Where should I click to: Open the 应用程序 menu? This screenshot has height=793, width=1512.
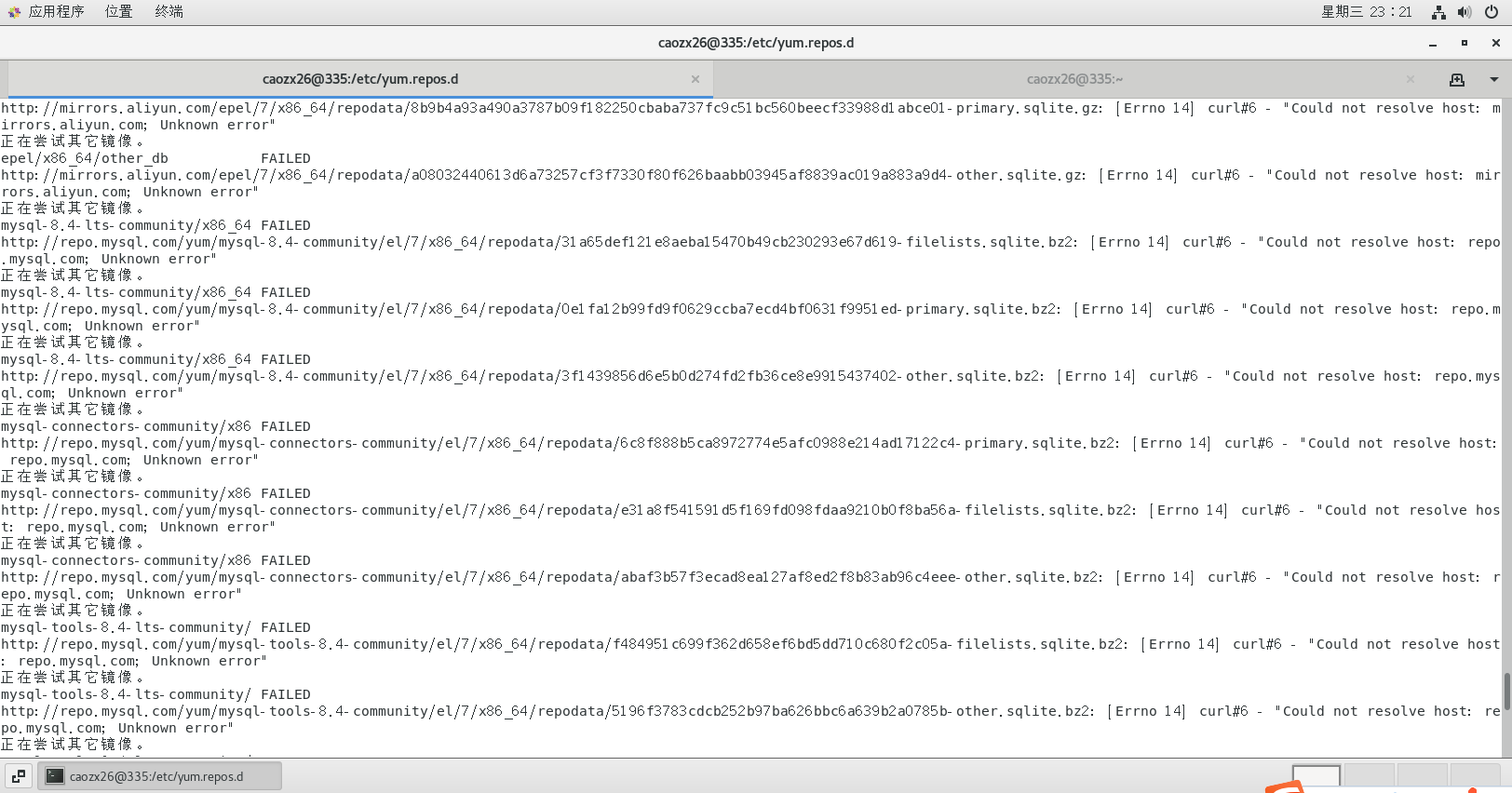point(47,12)
